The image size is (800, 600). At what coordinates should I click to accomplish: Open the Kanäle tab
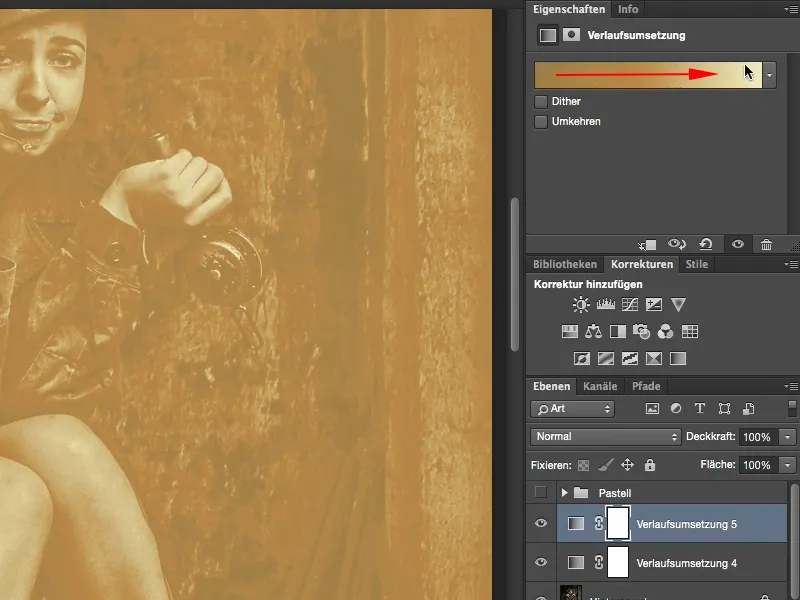pos(600,385)
